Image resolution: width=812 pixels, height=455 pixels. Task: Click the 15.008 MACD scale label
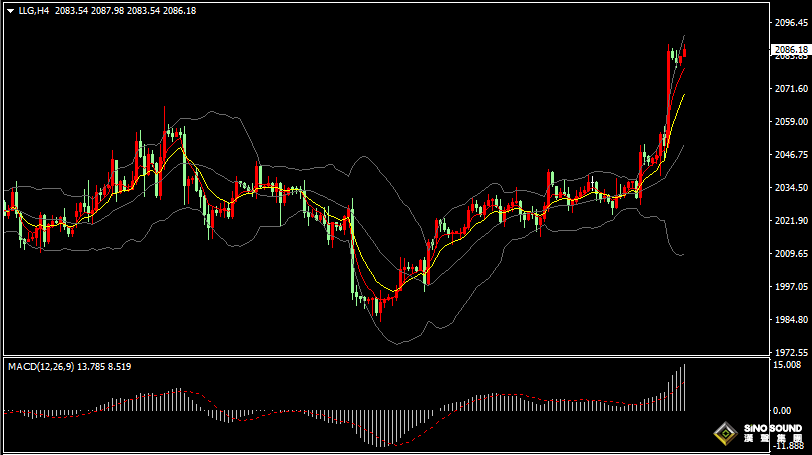788,366
